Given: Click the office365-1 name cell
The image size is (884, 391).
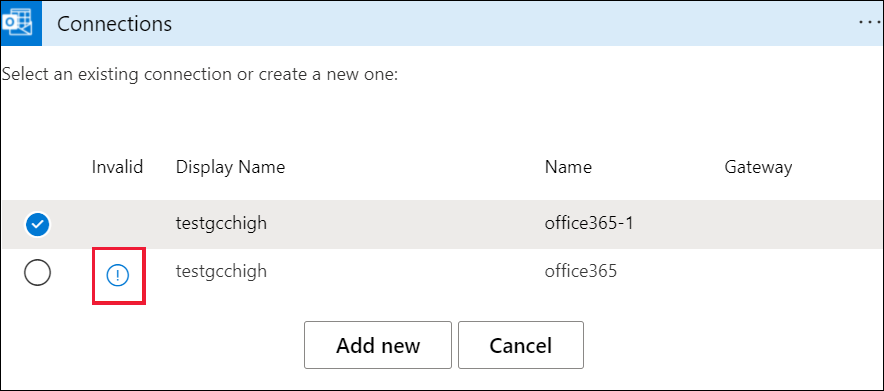Looking at the screenshot, I should (x=589, y=224).
